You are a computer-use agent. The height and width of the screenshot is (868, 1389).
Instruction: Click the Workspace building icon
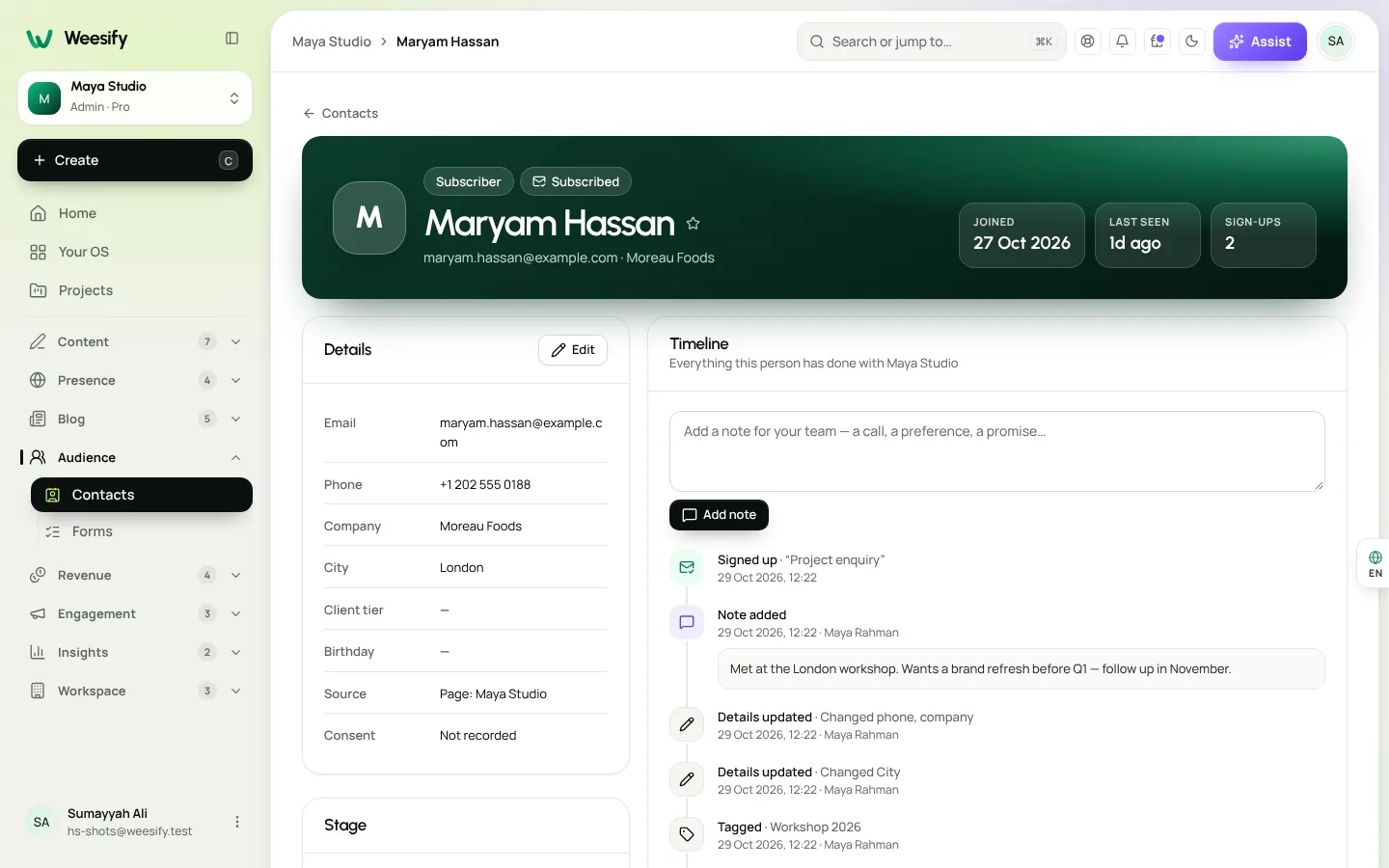pyautogui.click(x=38, y=691)
